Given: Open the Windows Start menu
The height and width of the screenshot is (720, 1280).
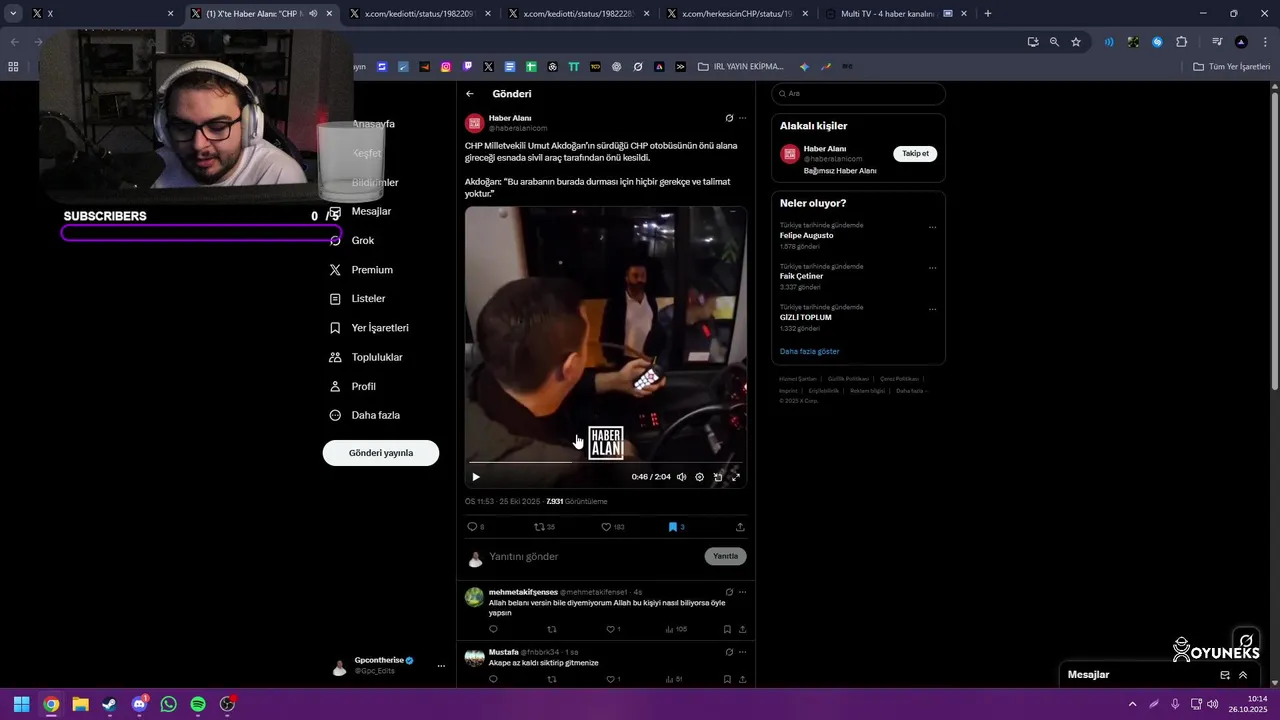Looking at the screenshot, I should point(21,704).
